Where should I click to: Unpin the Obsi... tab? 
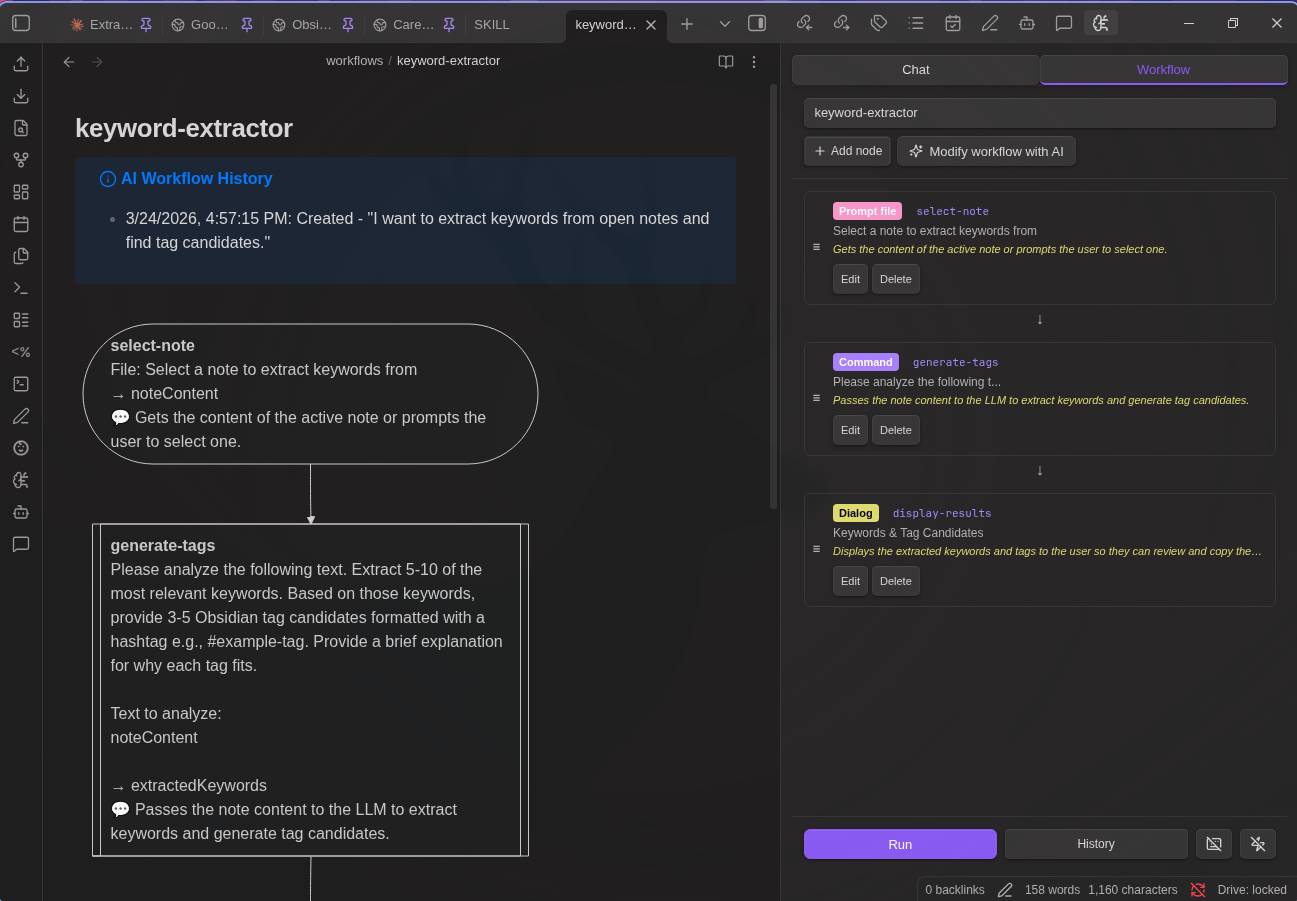[x=347, y=24]
